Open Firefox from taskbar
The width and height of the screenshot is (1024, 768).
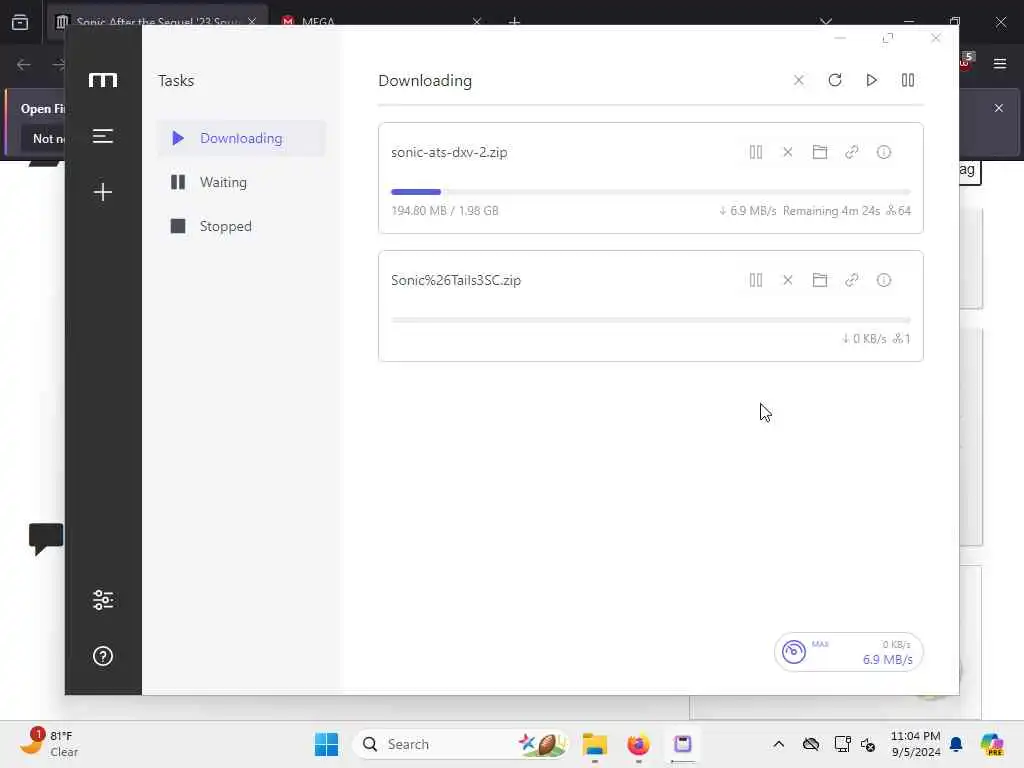[x=638, y=744]
